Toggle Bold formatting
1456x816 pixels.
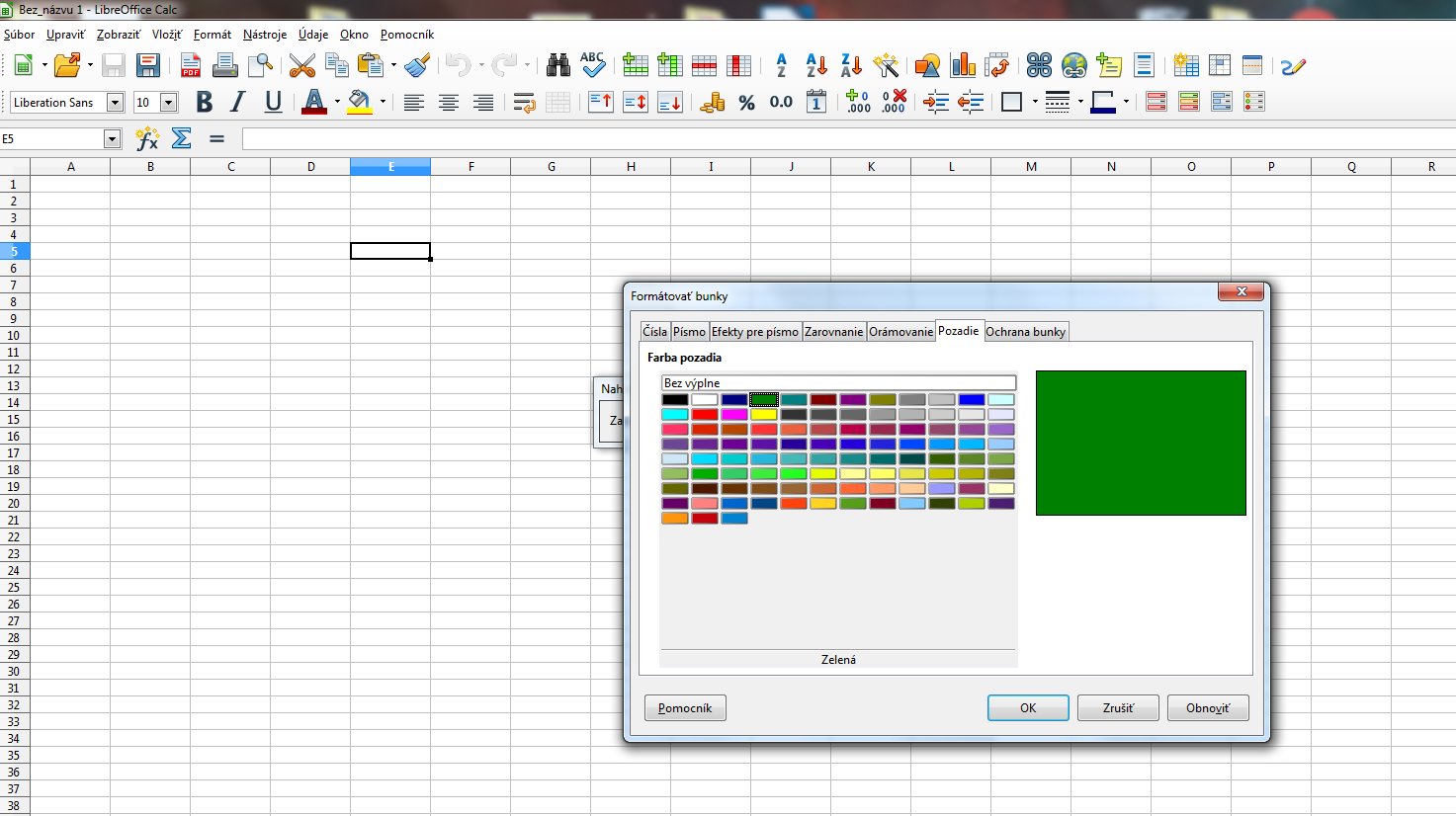click(205, 102)
